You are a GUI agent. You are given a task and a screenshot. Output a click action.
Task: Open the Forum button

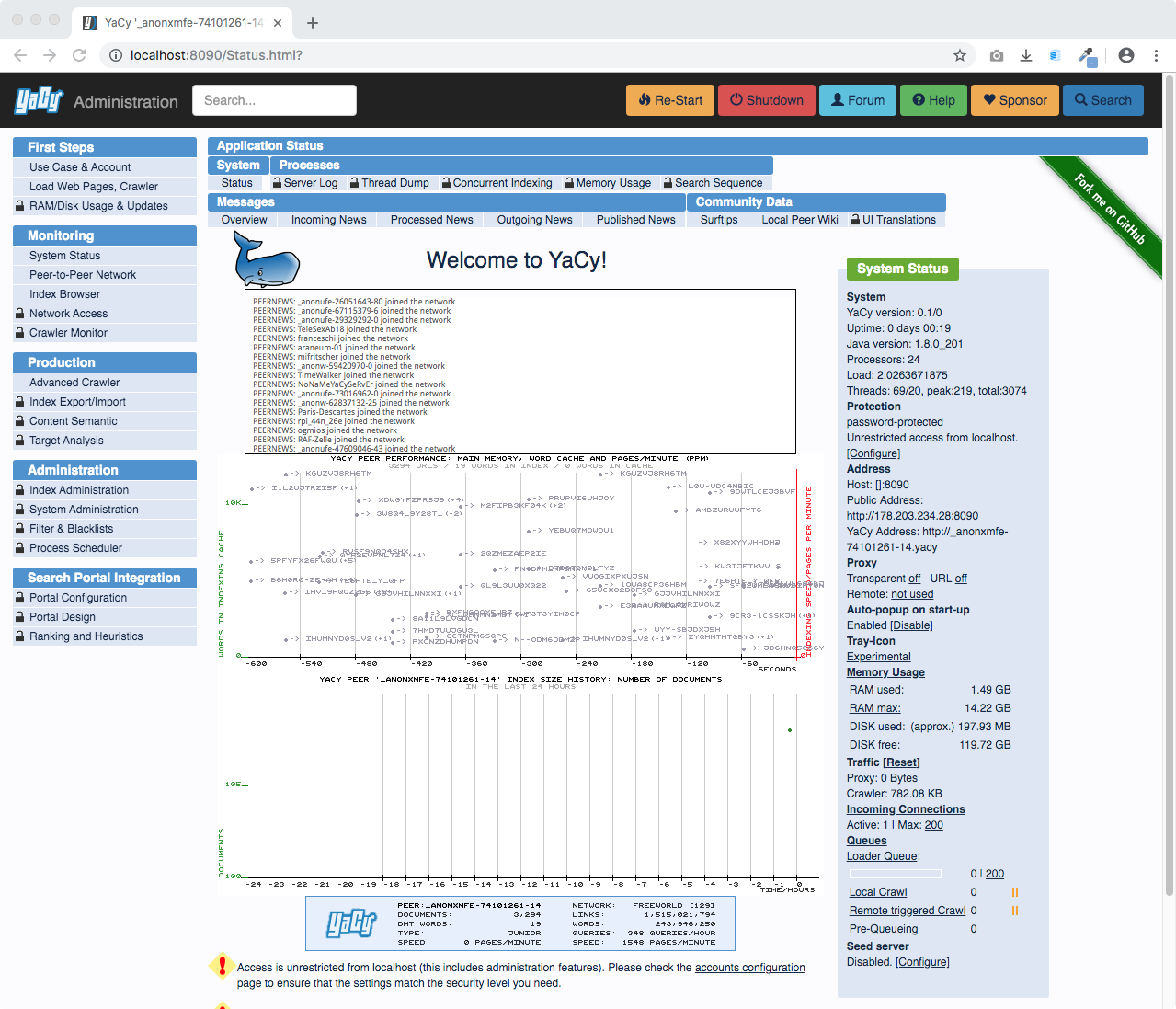tap(857, 100)
